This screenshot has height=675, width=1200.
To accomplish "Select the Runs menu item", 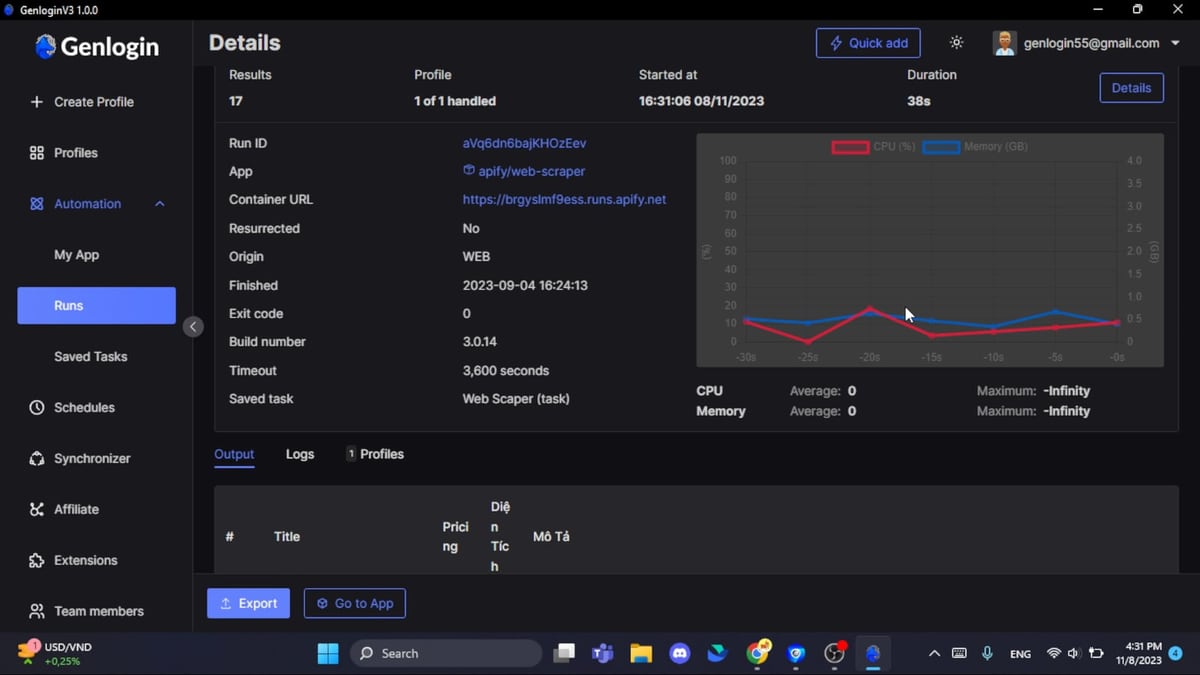I will point(96,306).
